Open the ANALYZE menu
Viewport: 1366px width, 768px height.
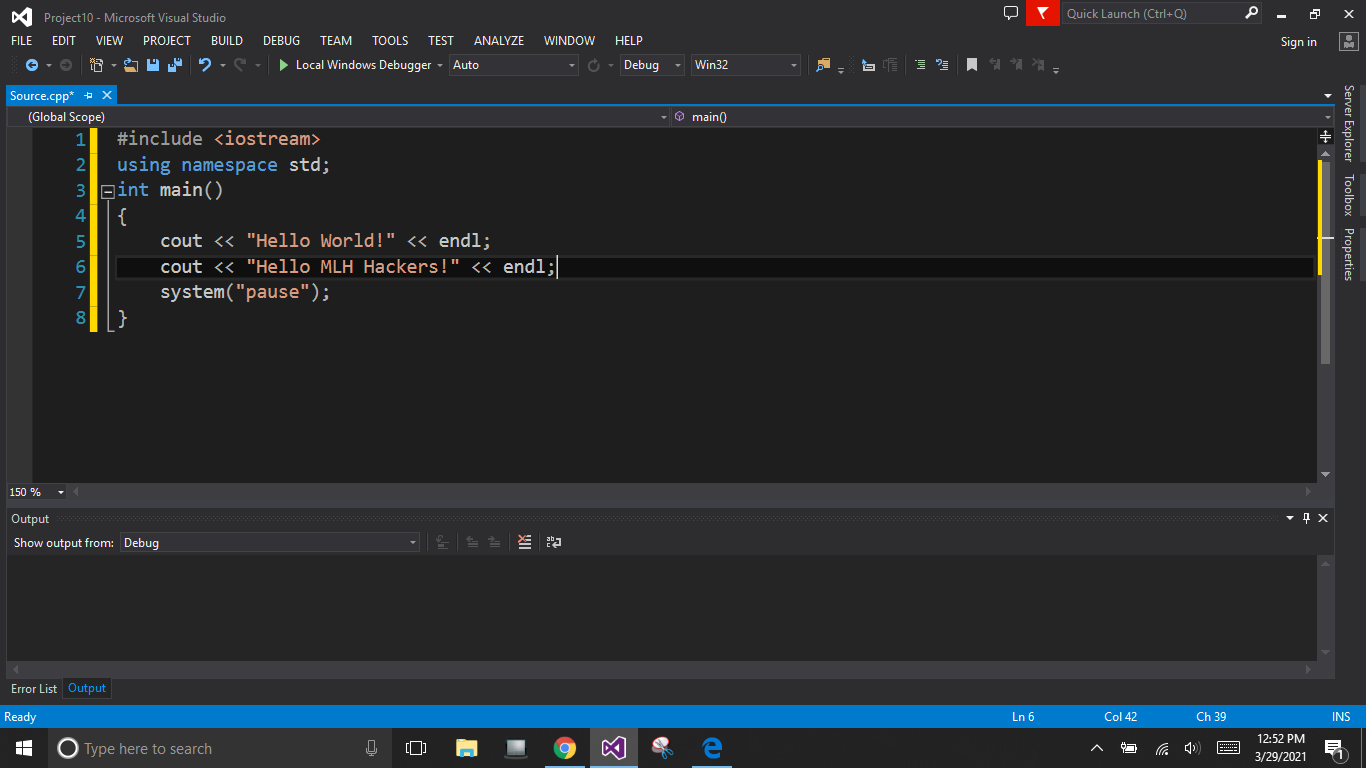499,41
